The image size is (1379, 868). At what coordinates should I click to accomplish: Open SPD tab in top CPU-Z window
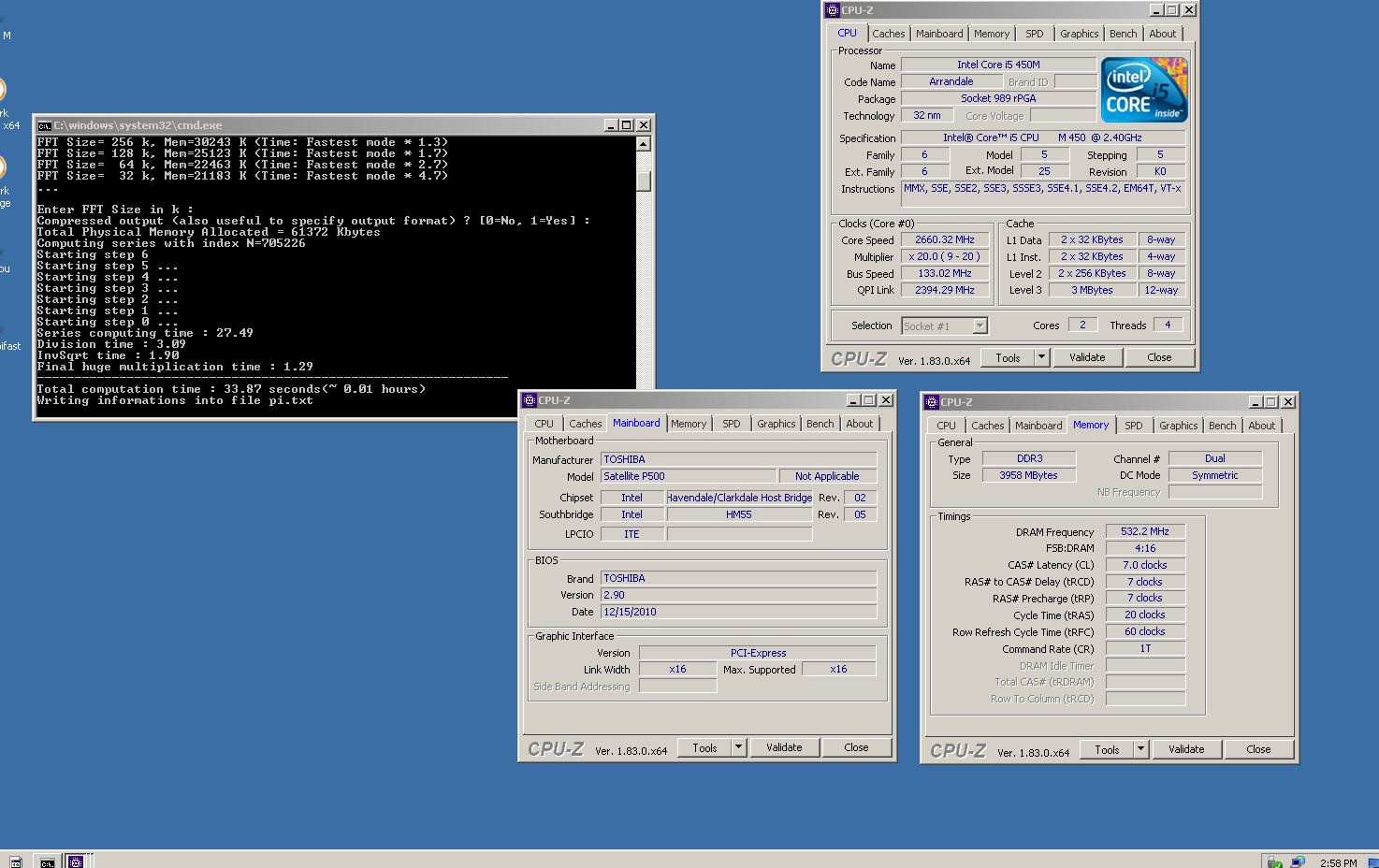point(1034,34)
